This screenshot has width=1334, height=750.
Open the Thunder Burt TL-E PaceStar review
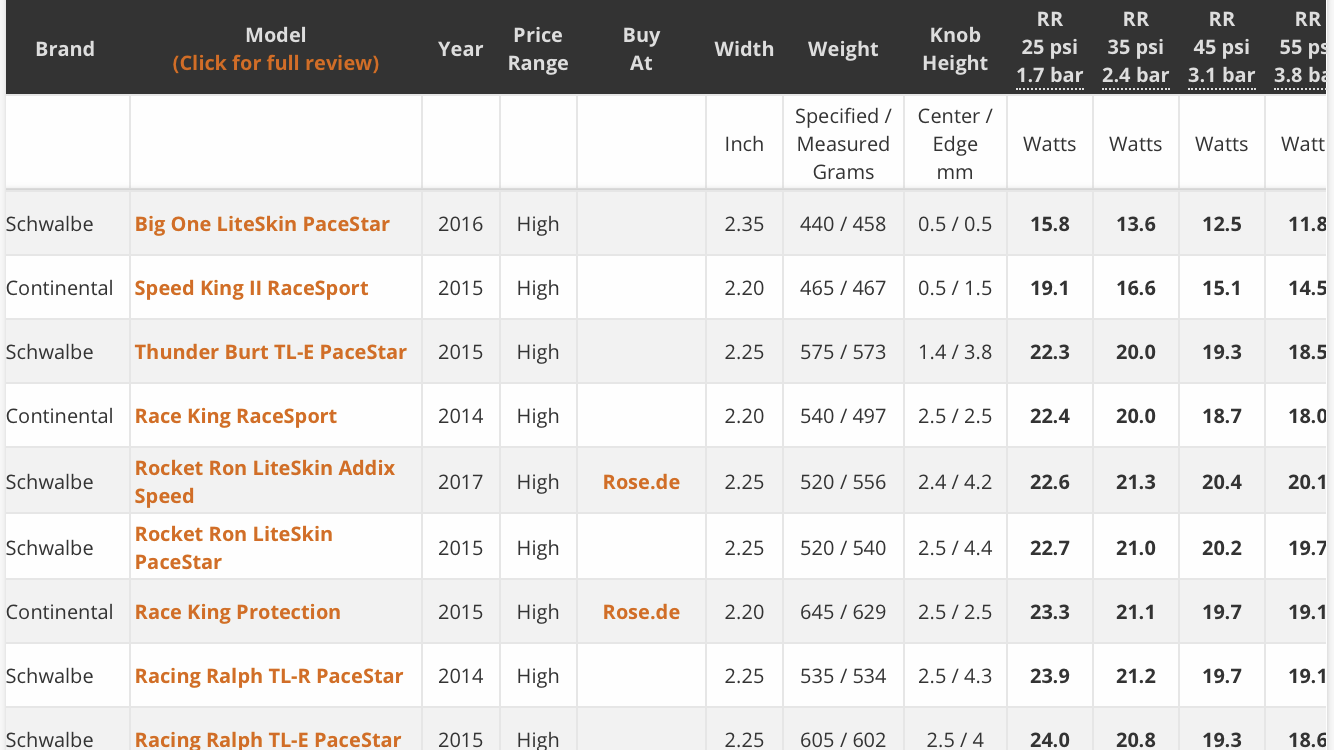[271, 352]
